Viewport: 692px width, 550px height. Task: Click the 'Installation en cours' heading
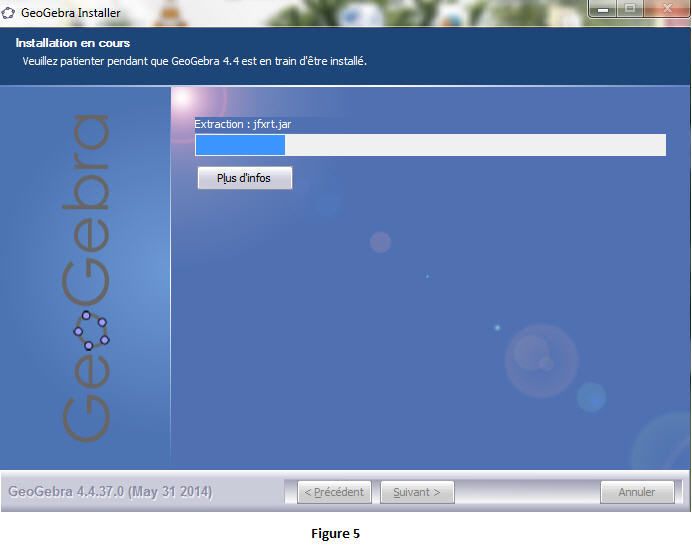[73, 43]
